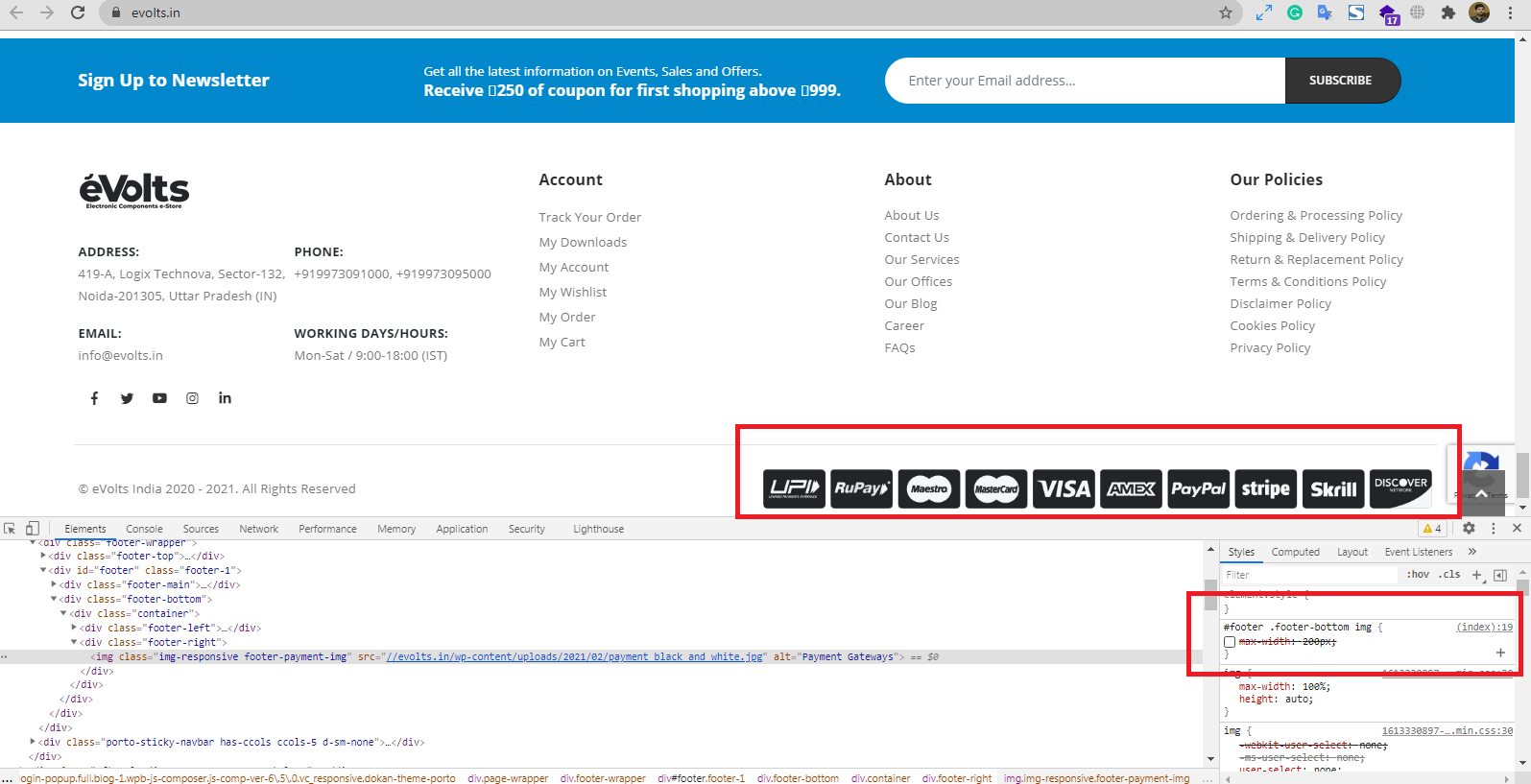Viewport: 1531px width, 784px height.
Task: Activate the DevTools inspect element picker
Action: [10, 529]
